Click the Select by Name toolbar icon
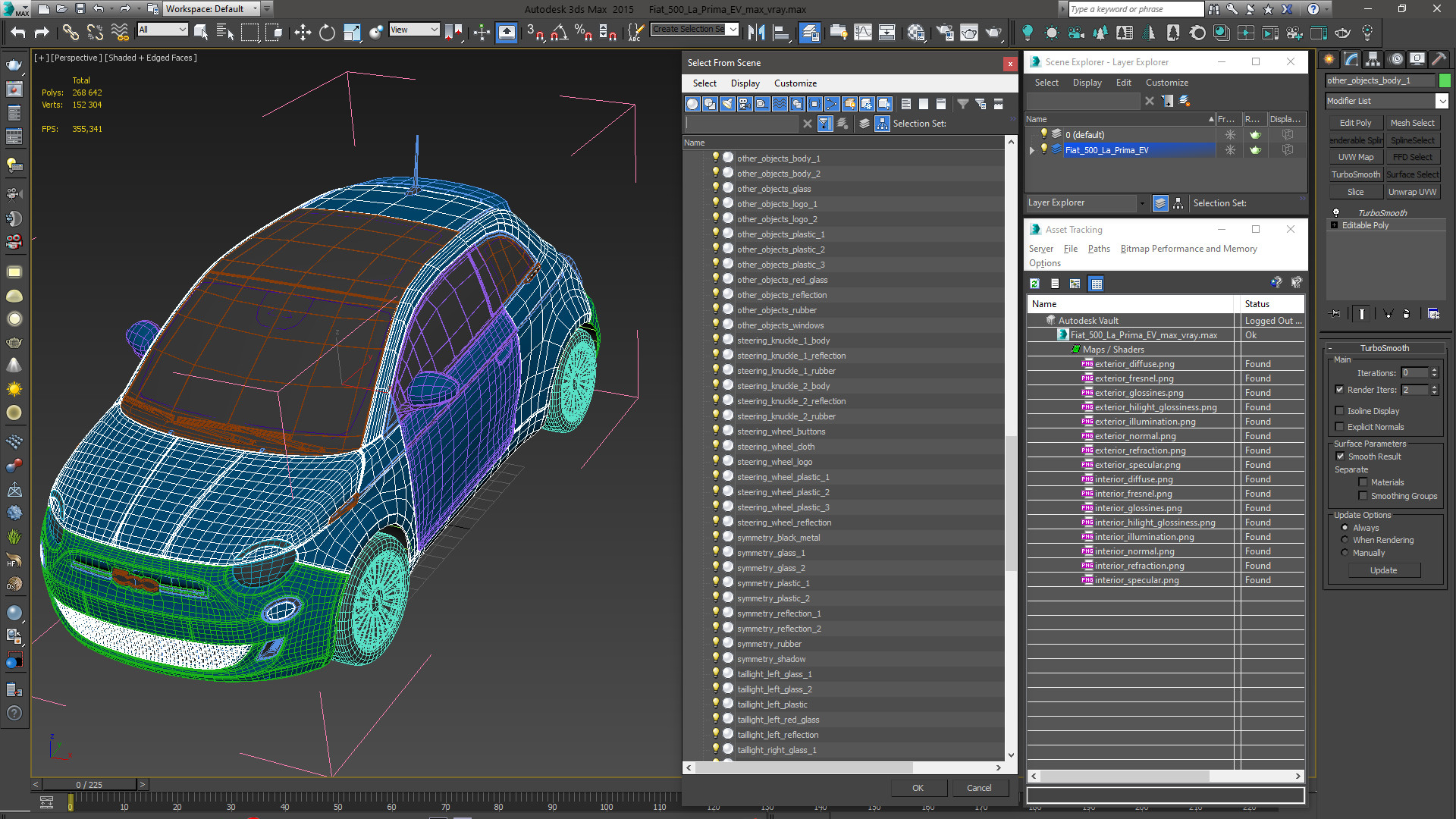This screenshot has width=1456, height=819. point(225,32)
